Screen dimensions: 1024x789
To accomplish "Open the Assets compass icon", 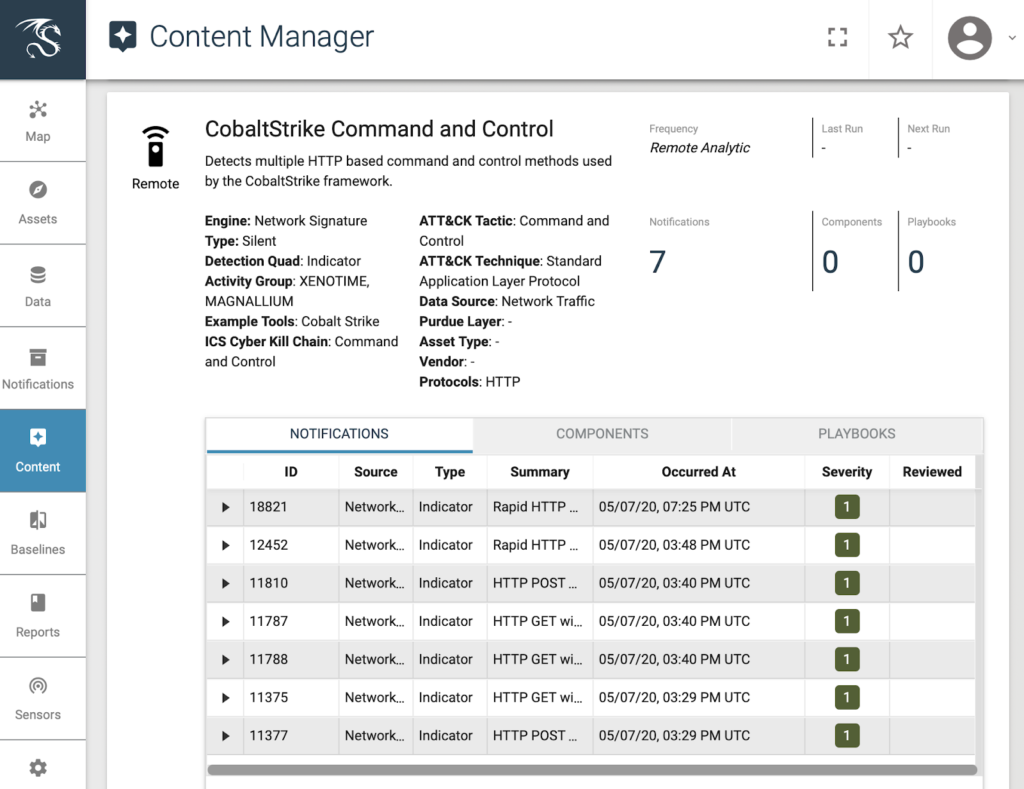I will pos(38,190).
